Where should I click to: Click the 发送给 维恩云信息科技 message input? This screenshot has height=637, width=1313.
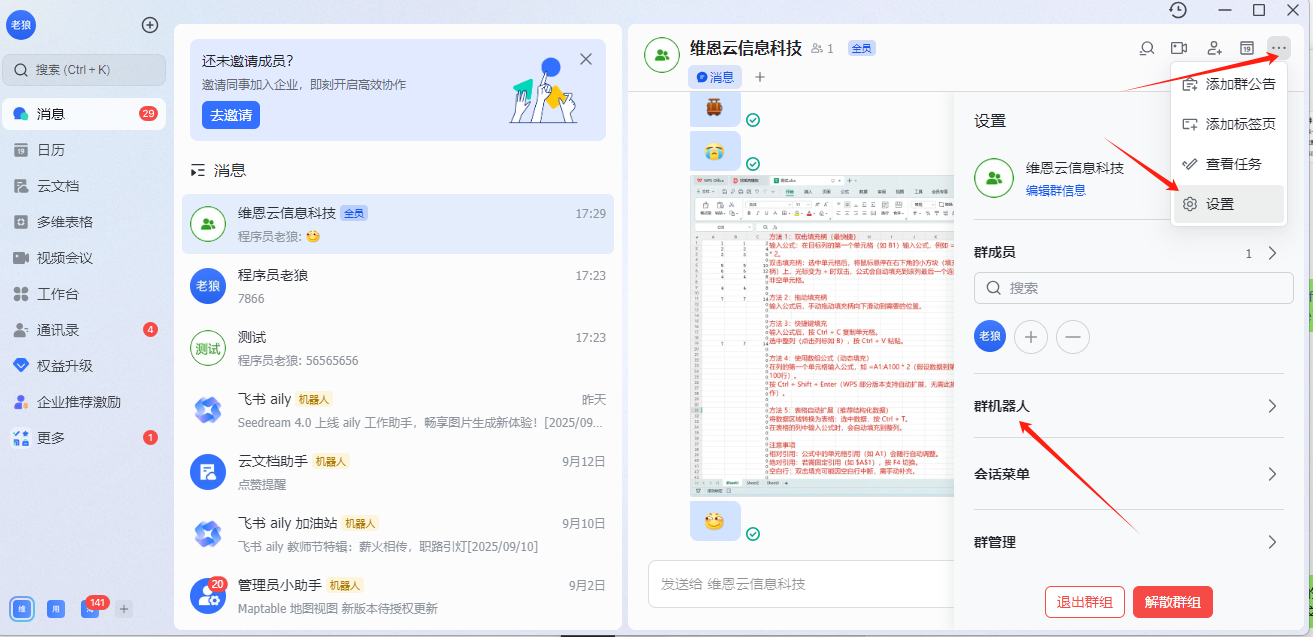tap(800, 584)
